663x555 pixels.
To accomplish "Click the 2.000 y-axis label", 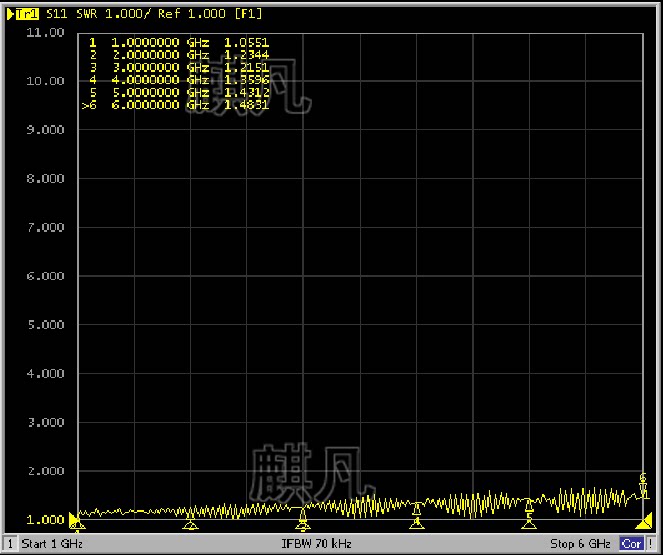I will (x=45, y=471).
